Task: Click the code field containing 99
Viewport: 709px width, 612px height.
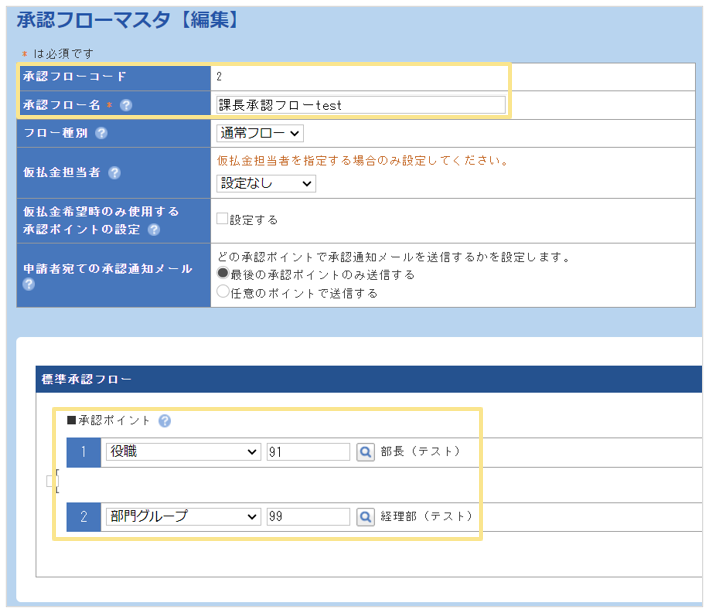Action: pyautogui.click(x=308, y=517)
